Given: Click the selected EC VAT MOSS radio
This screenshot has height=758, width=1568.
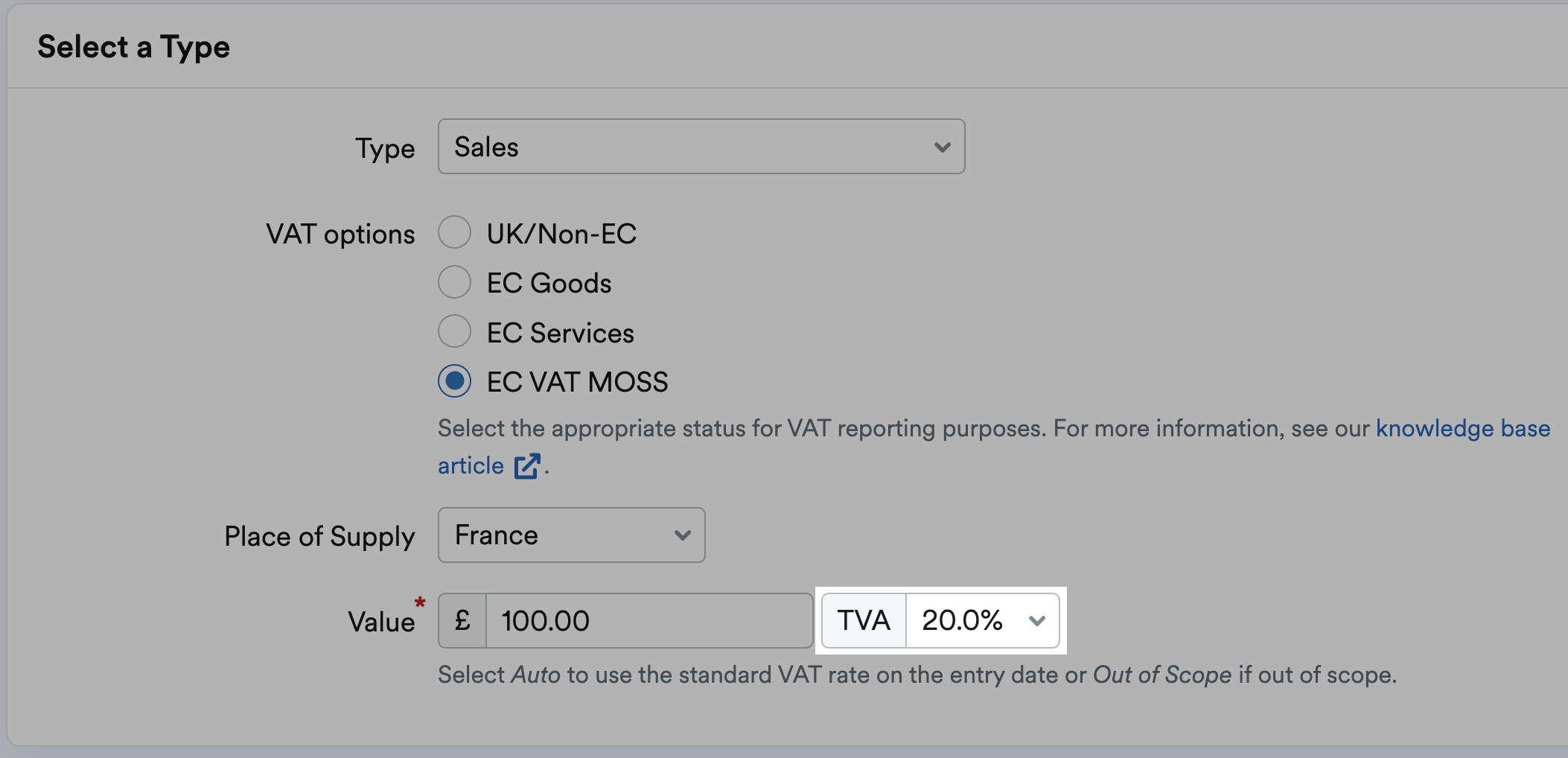Looking at the screenshot, I should pyautogui.click(x=454, y=381).
